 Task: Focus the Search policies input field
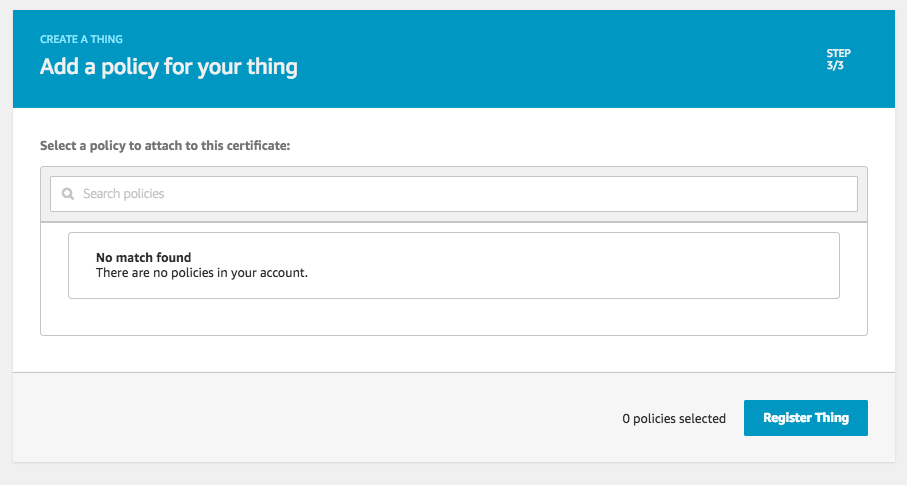coord(454,194)
